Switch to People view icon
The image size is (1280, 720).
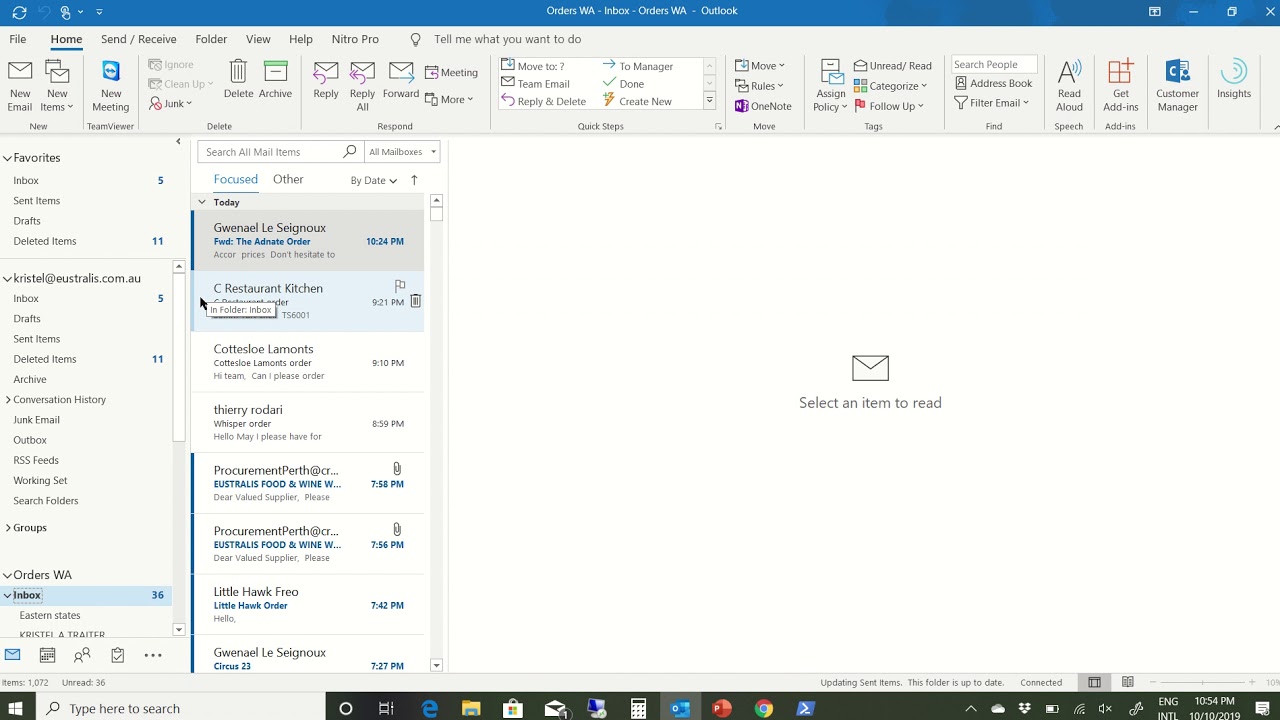[82, 655]
